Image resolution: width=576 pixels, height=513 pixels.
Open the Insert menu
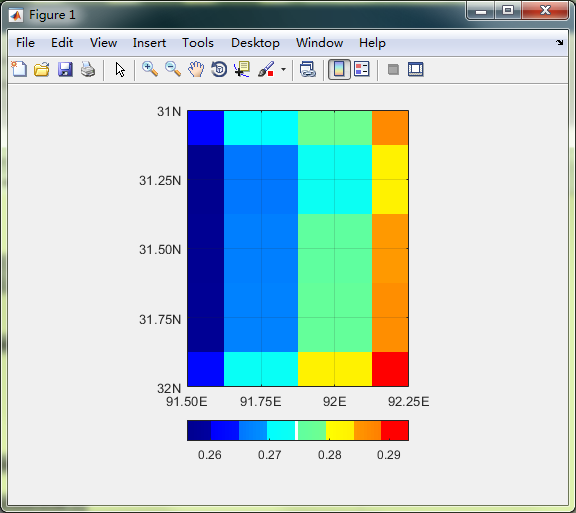[x=149, y=43]
